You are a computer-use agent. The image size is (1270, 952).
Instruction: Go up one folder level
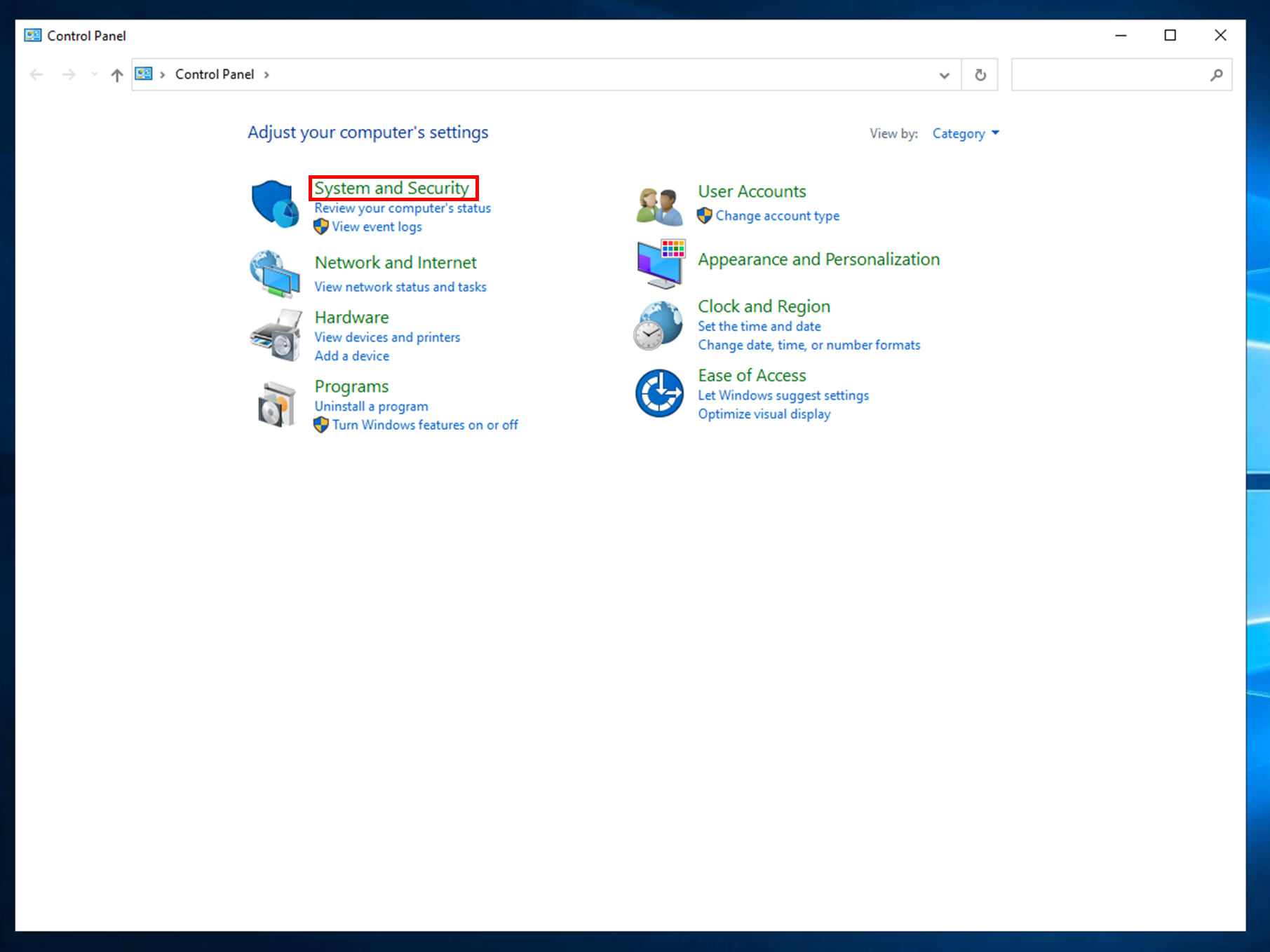(x=117, y=74)
